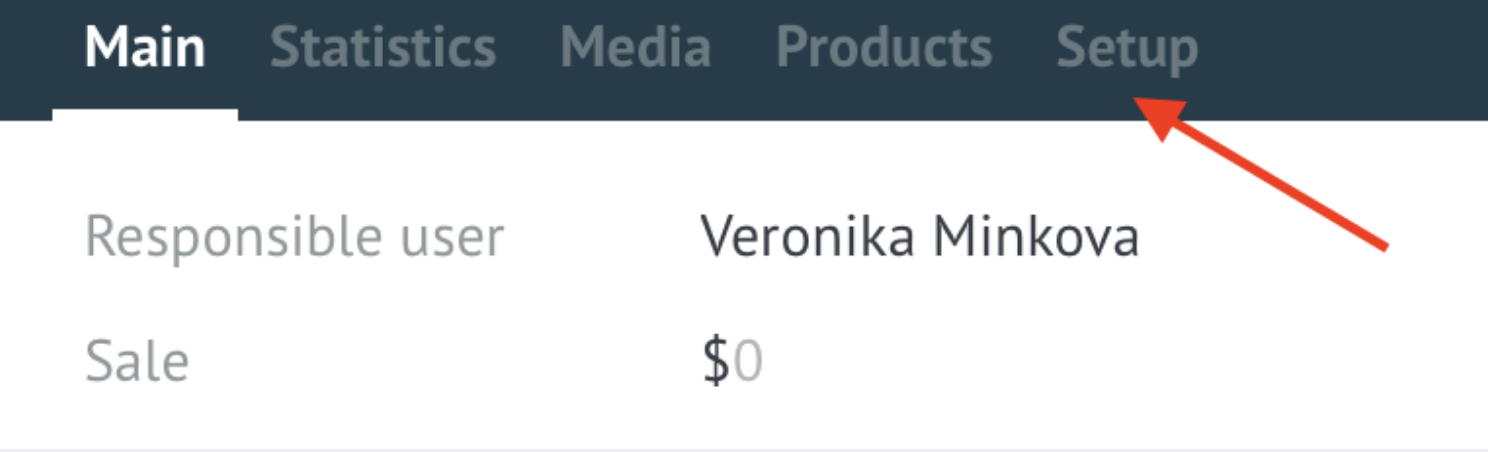
Task: Click the grey zero in Sale value
Action: [x=748, y=363]
